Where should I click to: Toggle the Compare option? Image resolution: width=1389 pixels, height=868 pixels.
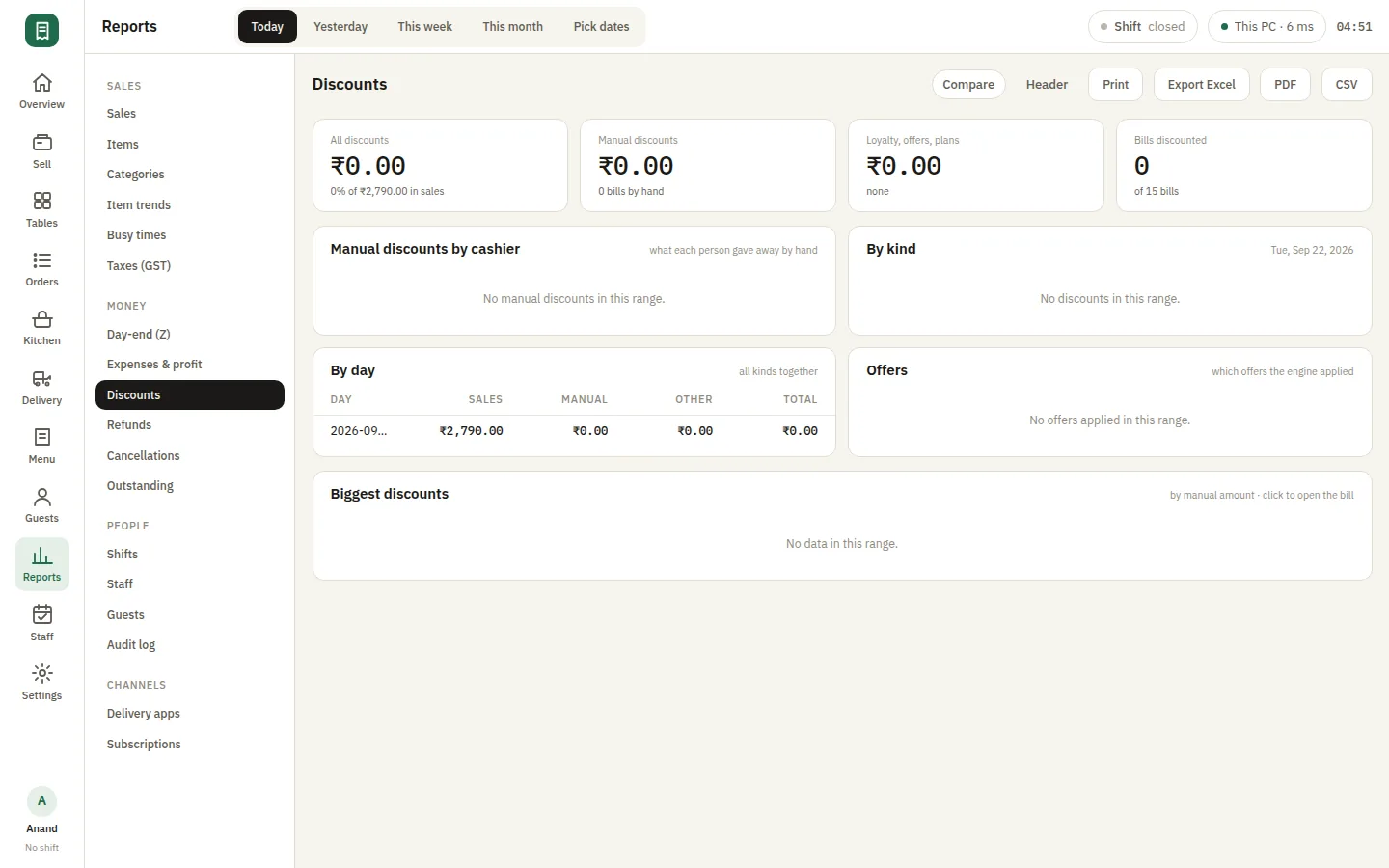(968, 85)
